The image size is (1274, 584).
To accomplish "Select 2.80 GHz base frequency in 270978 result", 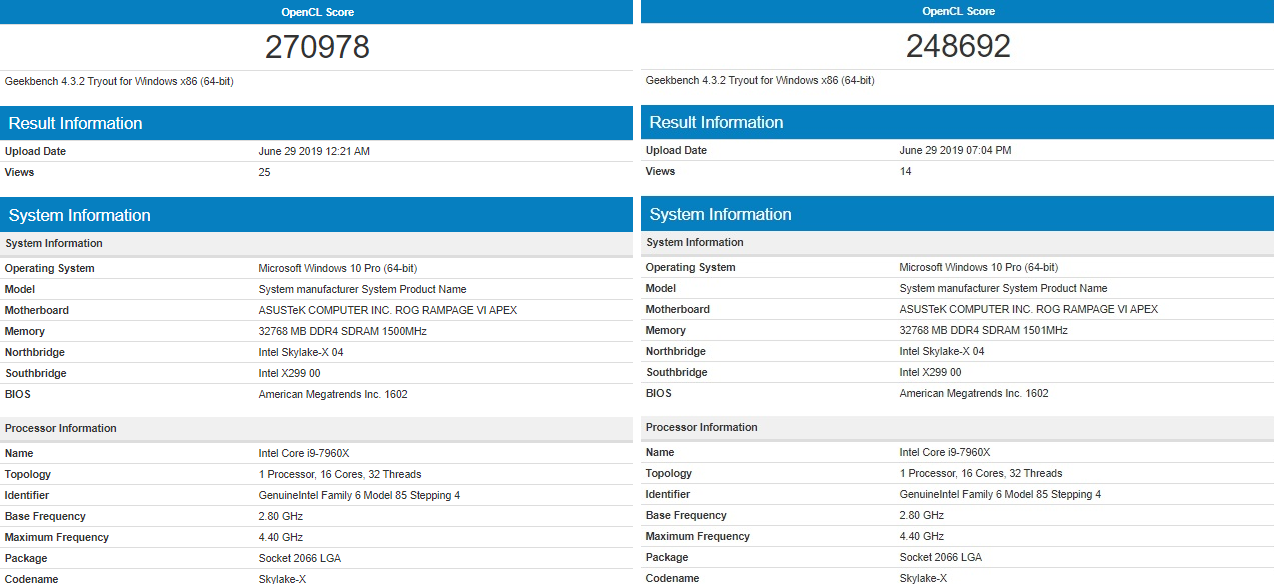I will pos(280,516).
